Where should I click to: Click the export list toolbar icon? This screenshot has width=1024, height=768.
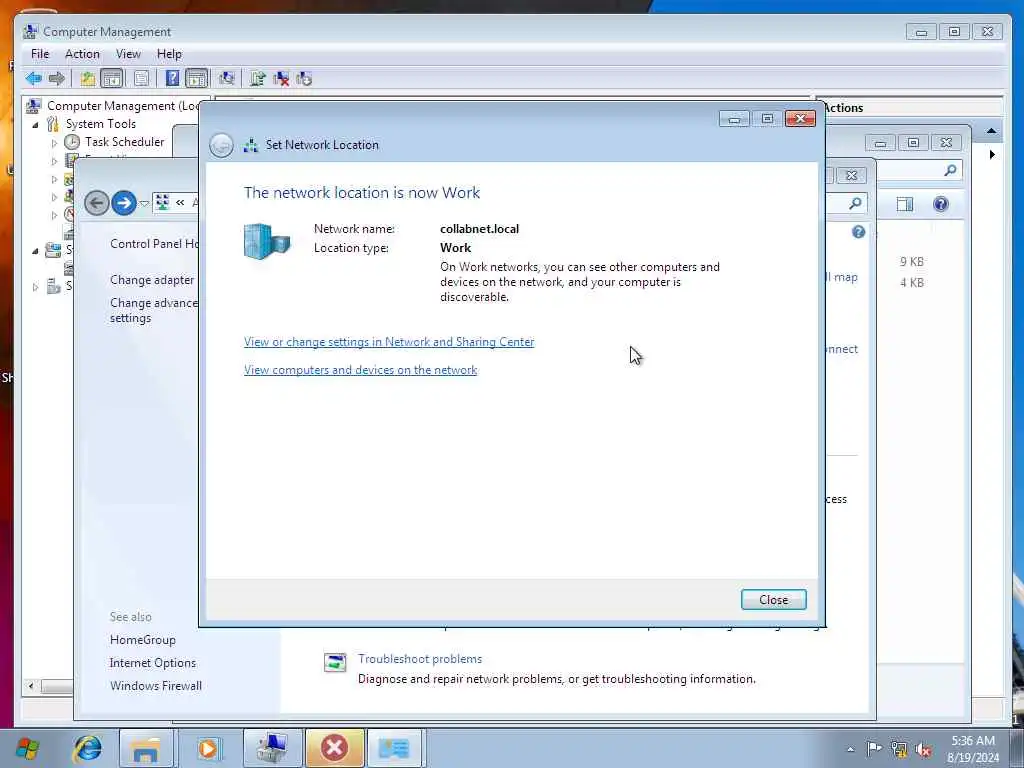point(257,79)
